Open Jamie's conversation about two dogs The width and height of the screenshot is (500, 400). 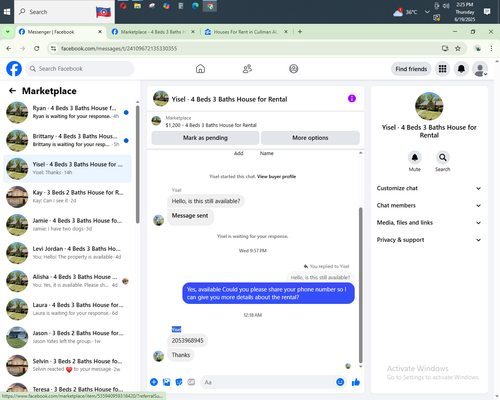(67, 225)
